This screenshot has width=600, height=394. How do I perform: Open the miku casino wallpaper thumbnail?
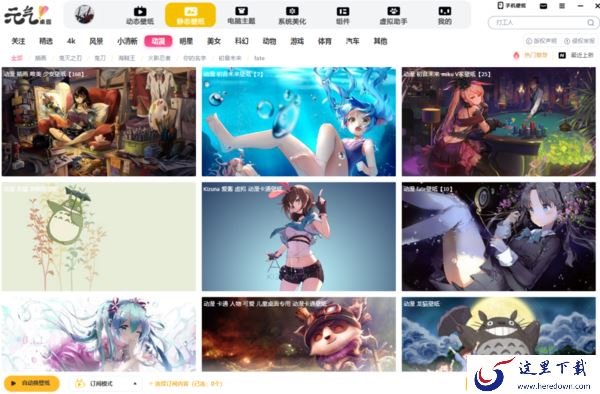[x=499, y=122]
